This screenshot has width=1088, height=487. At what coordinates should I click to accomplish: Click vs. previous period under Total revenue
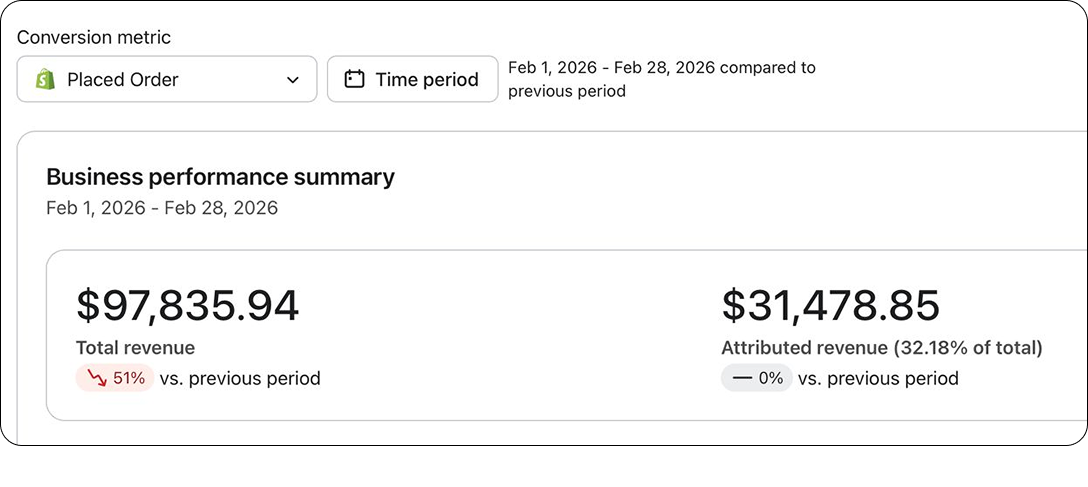click(x=240, y=379)
